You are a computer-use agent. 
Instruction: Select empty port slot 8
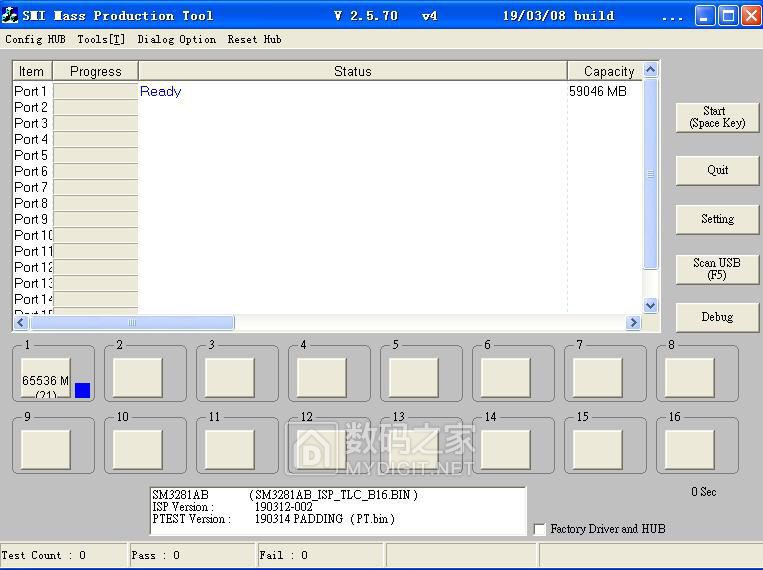tap(690, 378)
